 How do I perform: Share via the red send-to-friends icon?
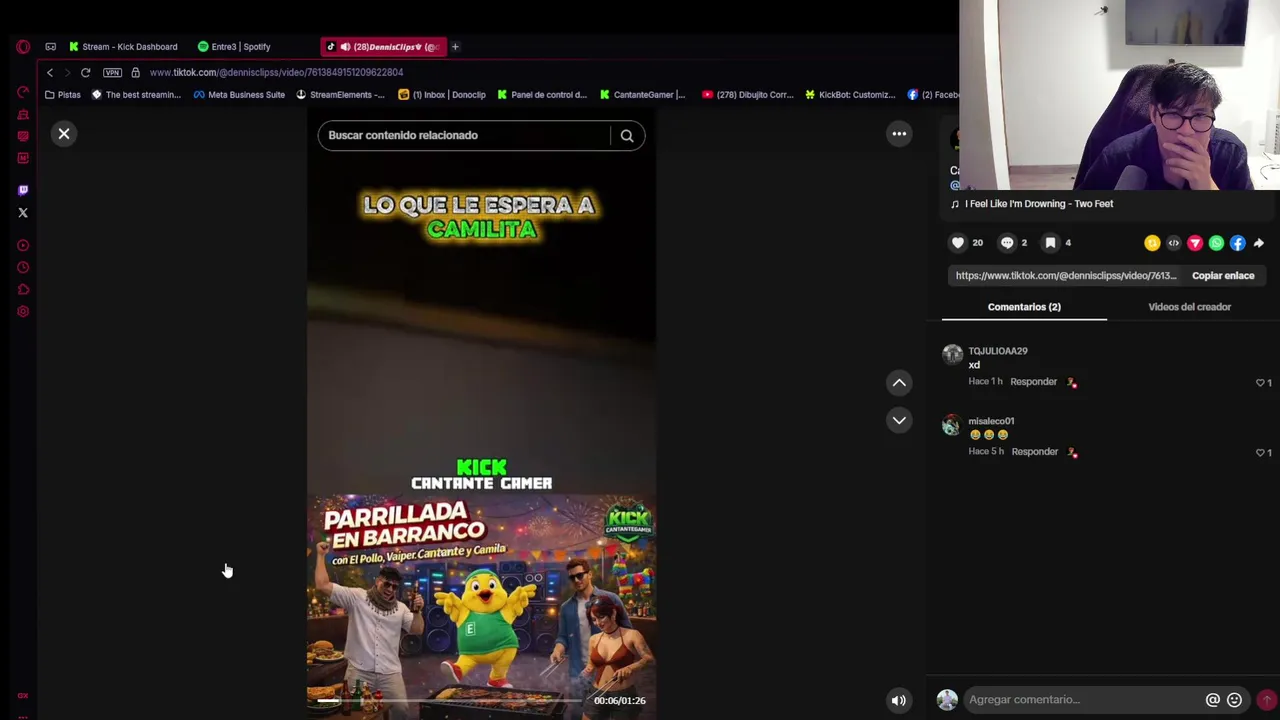click(1195, 243)
